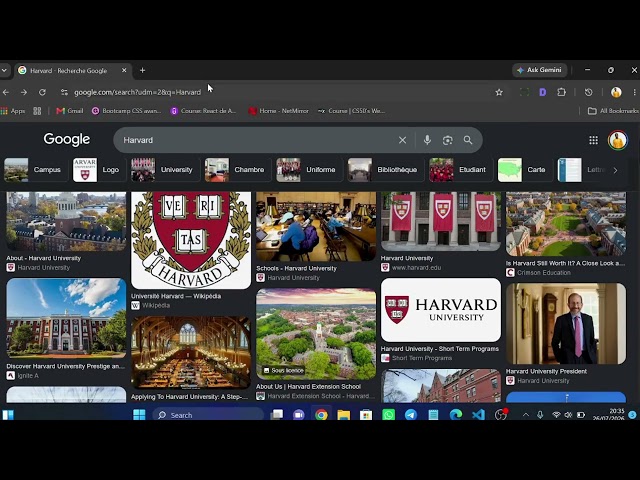Show more filter chips with right chevron

point(615,170)
